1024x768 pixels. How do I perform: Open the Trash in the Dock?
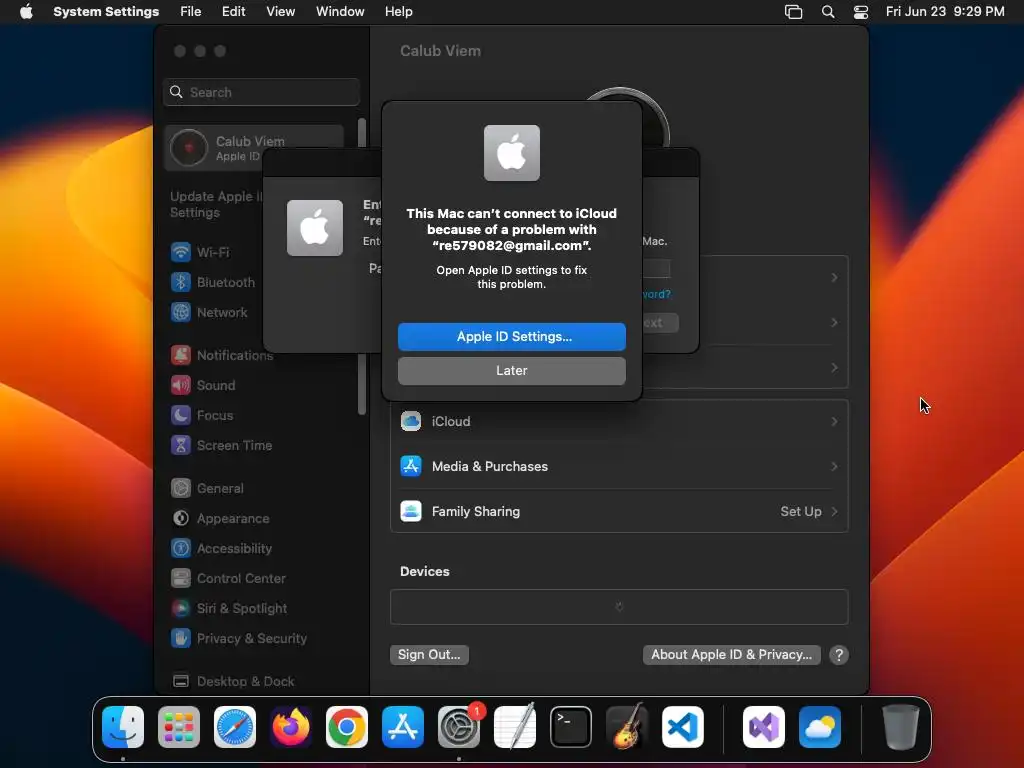(x=901, y=727)
